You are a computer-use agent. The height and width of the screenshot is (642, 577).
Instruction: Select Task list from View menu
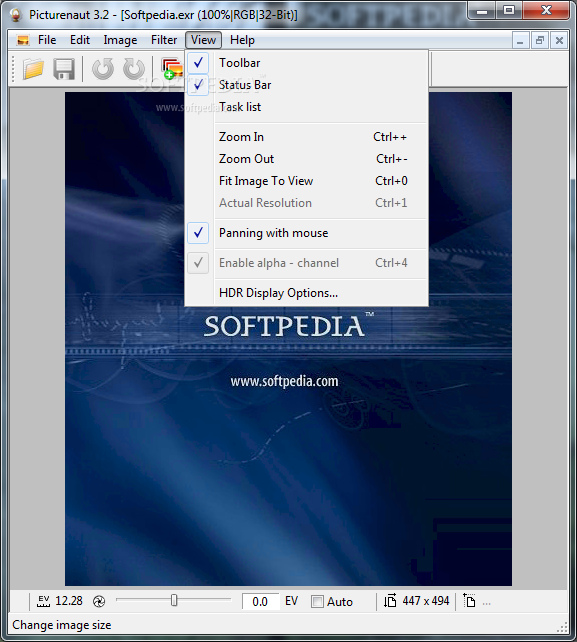coord(306,107)
